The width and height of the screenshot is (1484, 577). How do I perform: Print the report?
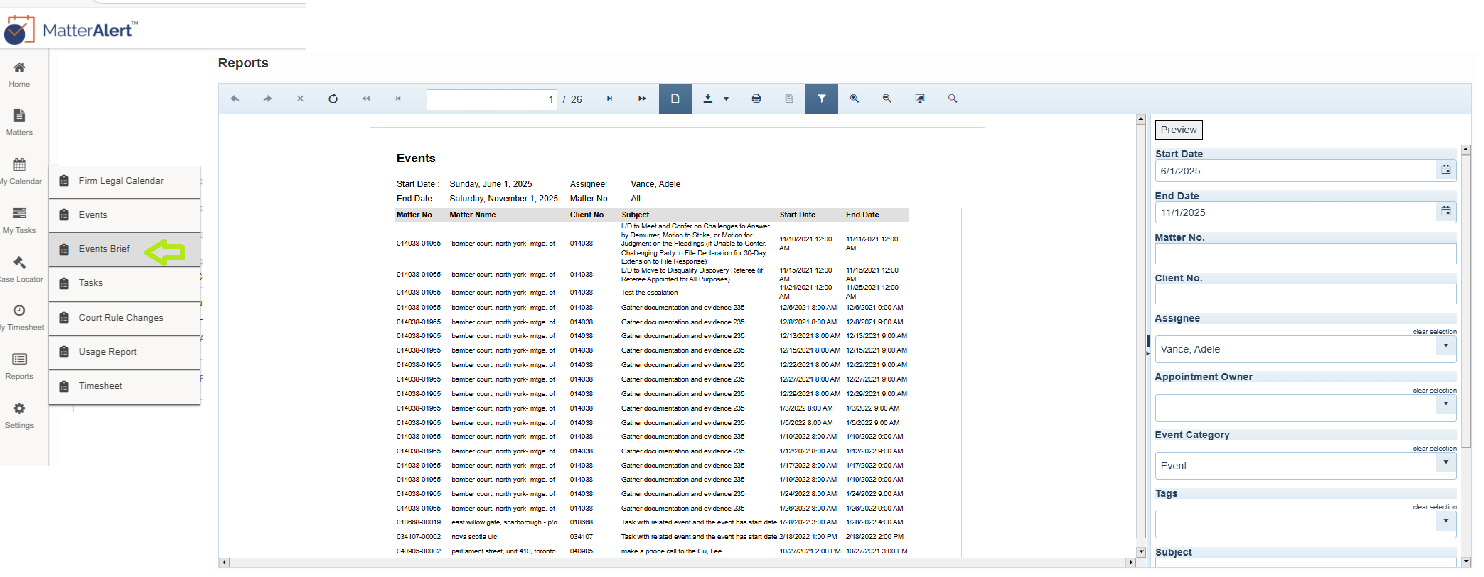[756, 99]
